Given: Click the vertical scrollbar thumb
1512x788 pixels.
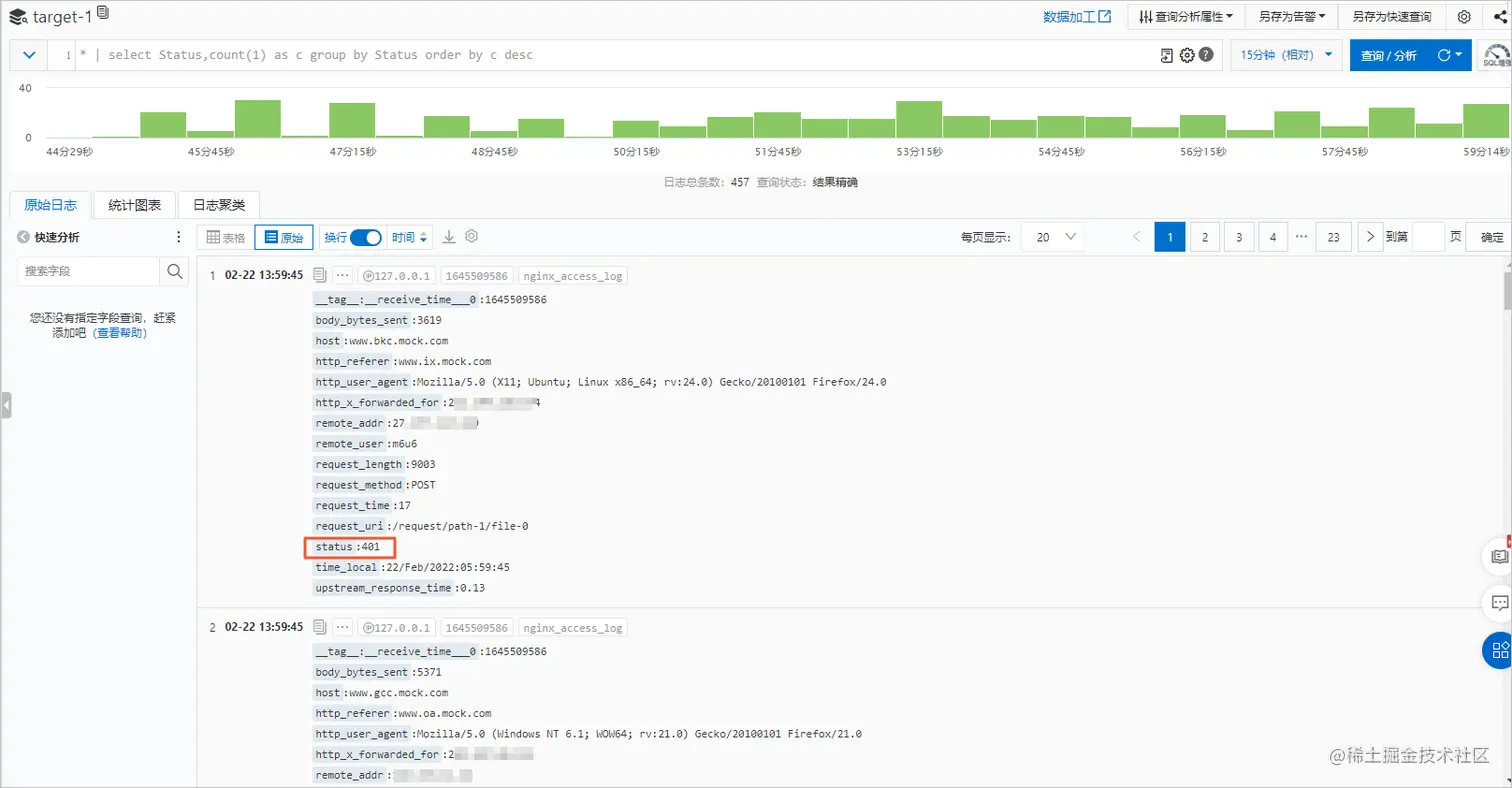Looking at the screenshot, I should click(1507, 290).
